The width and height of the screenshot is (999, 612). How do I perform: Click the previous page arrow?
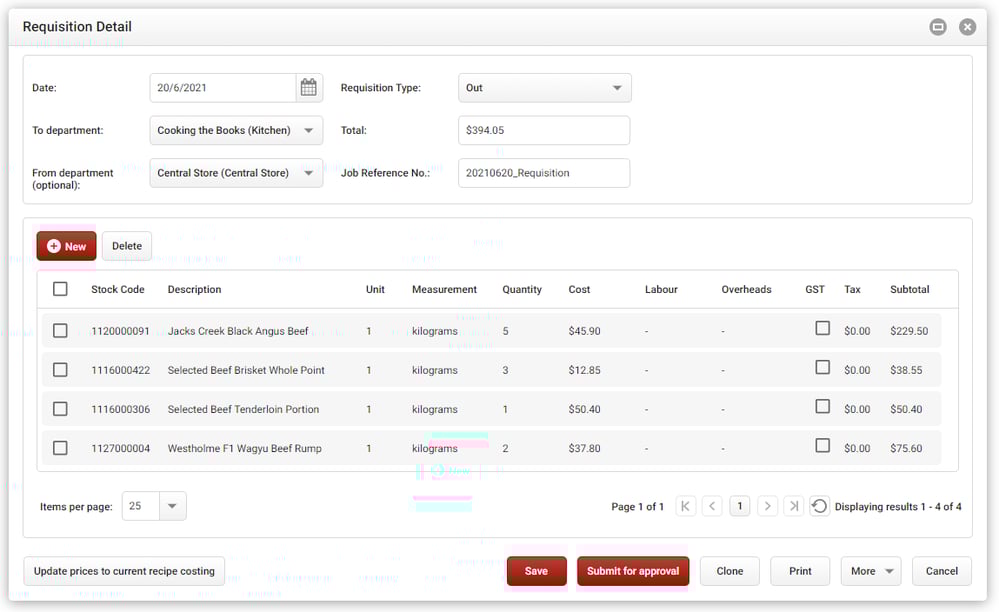tap(712, 506)
